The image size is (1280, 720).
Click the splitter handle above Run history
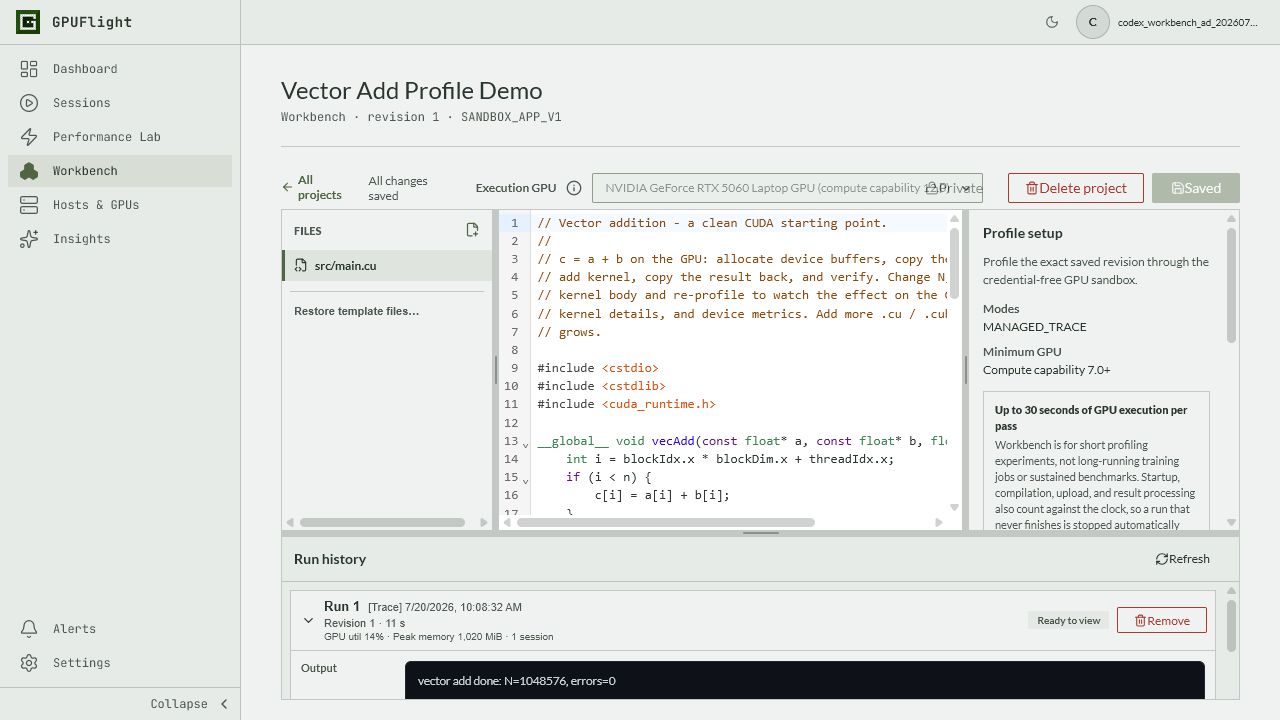point(761,533)
